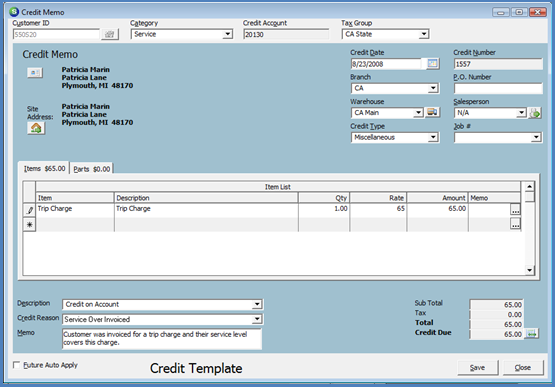Click the customer contact card icon
The image size is (555, 387).
click(35, 73)
